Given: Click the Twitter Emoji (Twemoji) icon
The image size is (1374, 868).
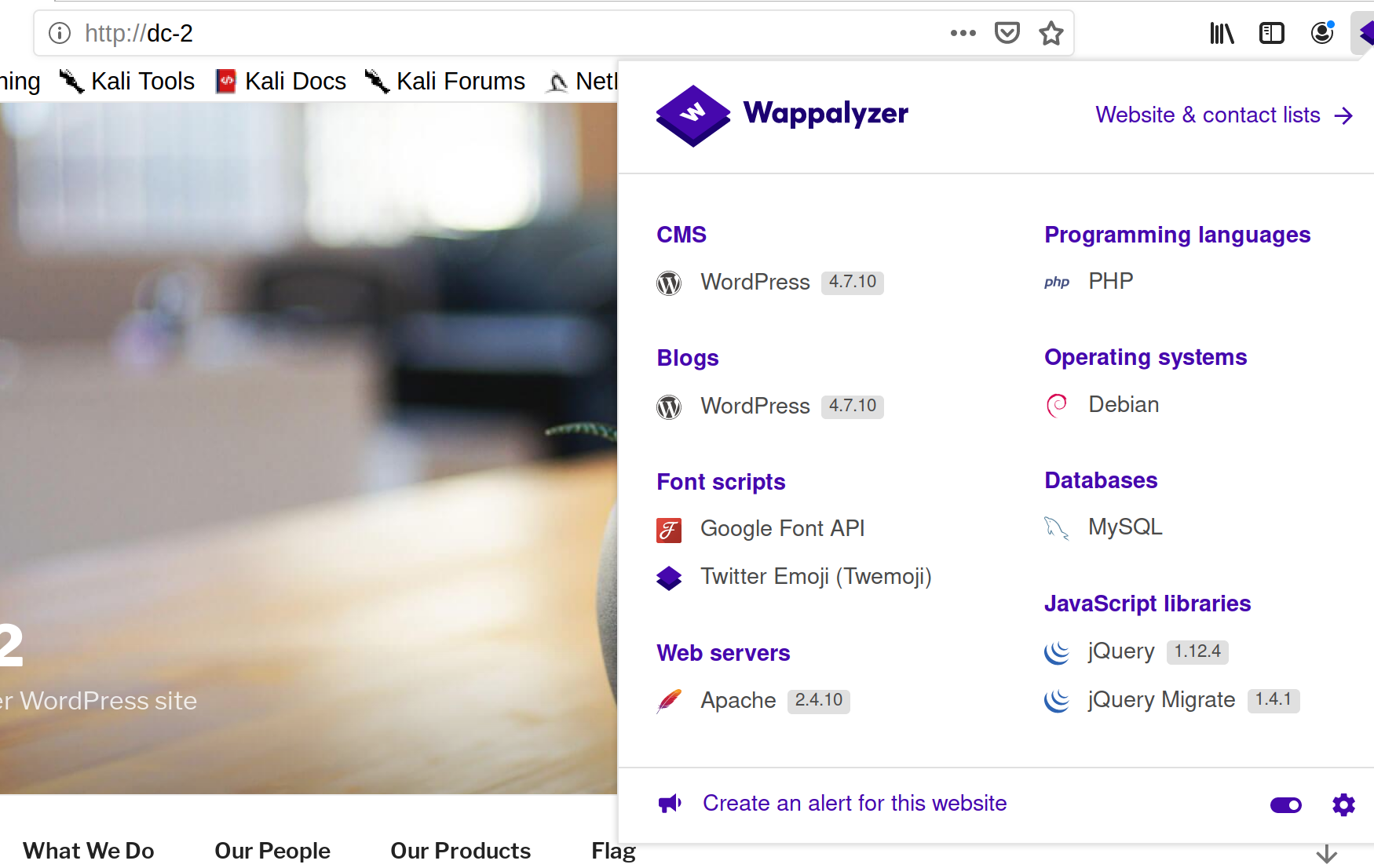Looking at the screenshot, I should [669, 578].
